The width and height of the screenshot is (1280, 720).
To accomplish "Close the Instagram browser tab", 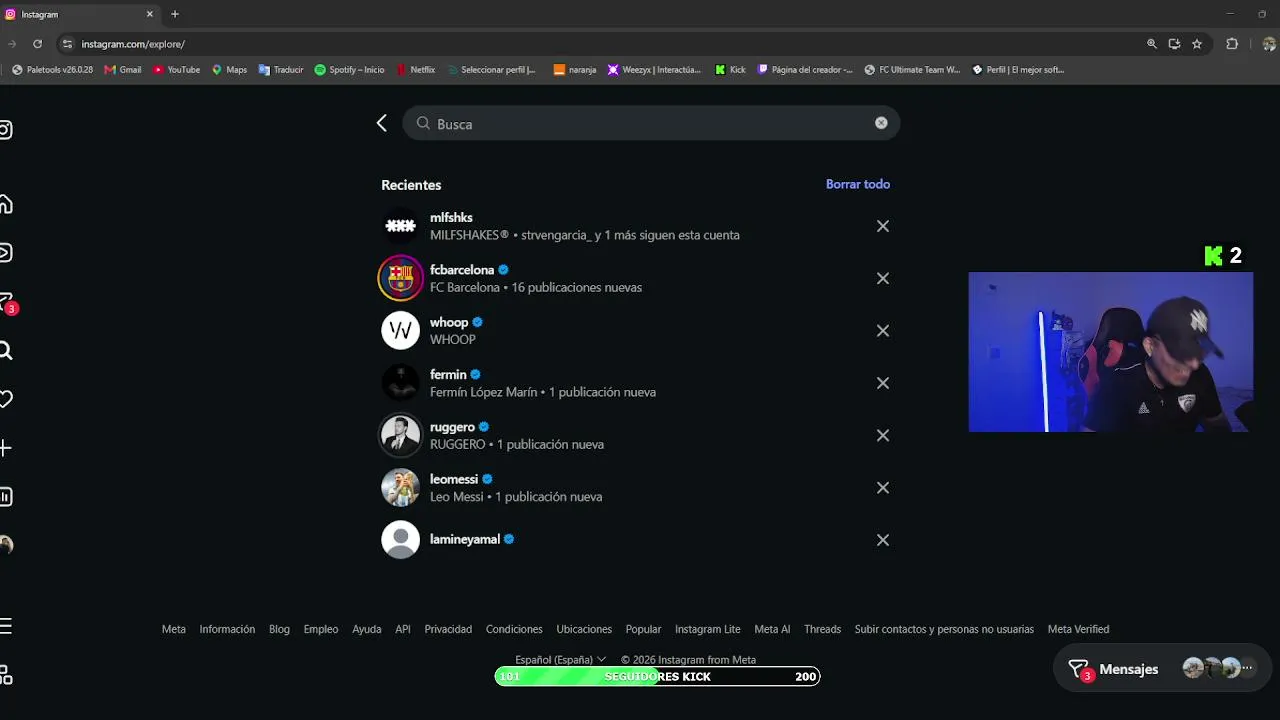I will tap(150, 14).
